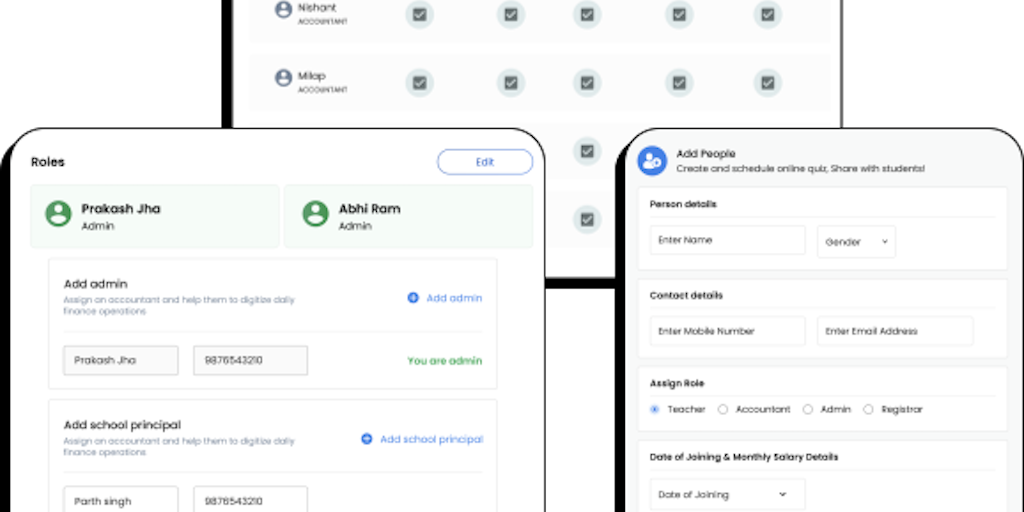Click the 'Milap' name text
1024x512 pixels.
[312, 76]
